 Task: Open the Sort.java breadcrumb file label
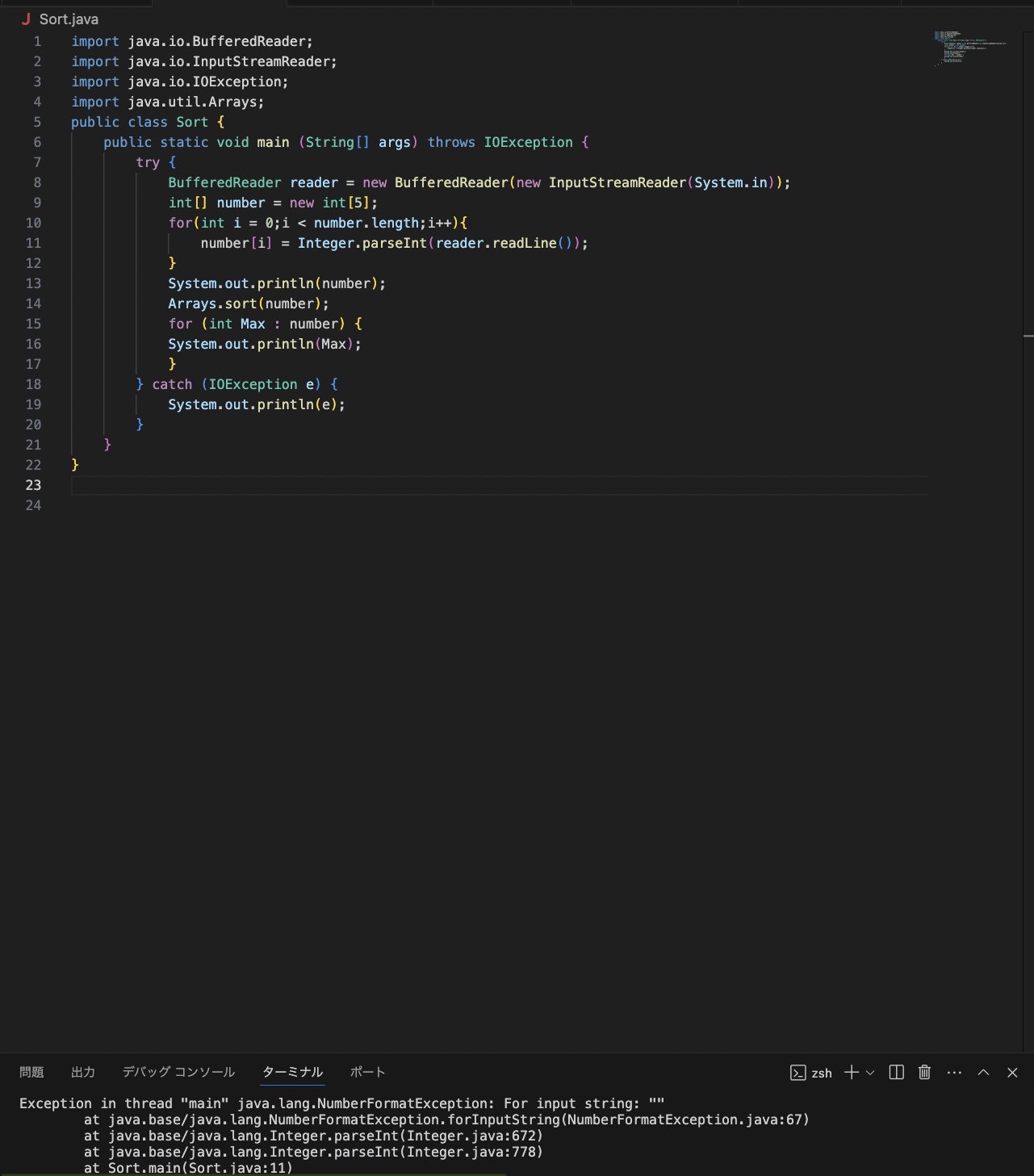(69, 19)
